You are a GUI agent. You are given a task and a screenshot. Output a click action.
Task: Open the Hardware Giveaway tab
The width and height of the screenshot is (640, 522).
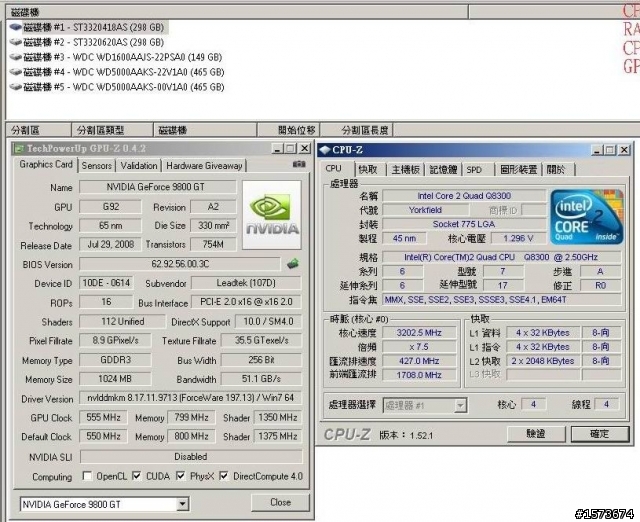204,166
